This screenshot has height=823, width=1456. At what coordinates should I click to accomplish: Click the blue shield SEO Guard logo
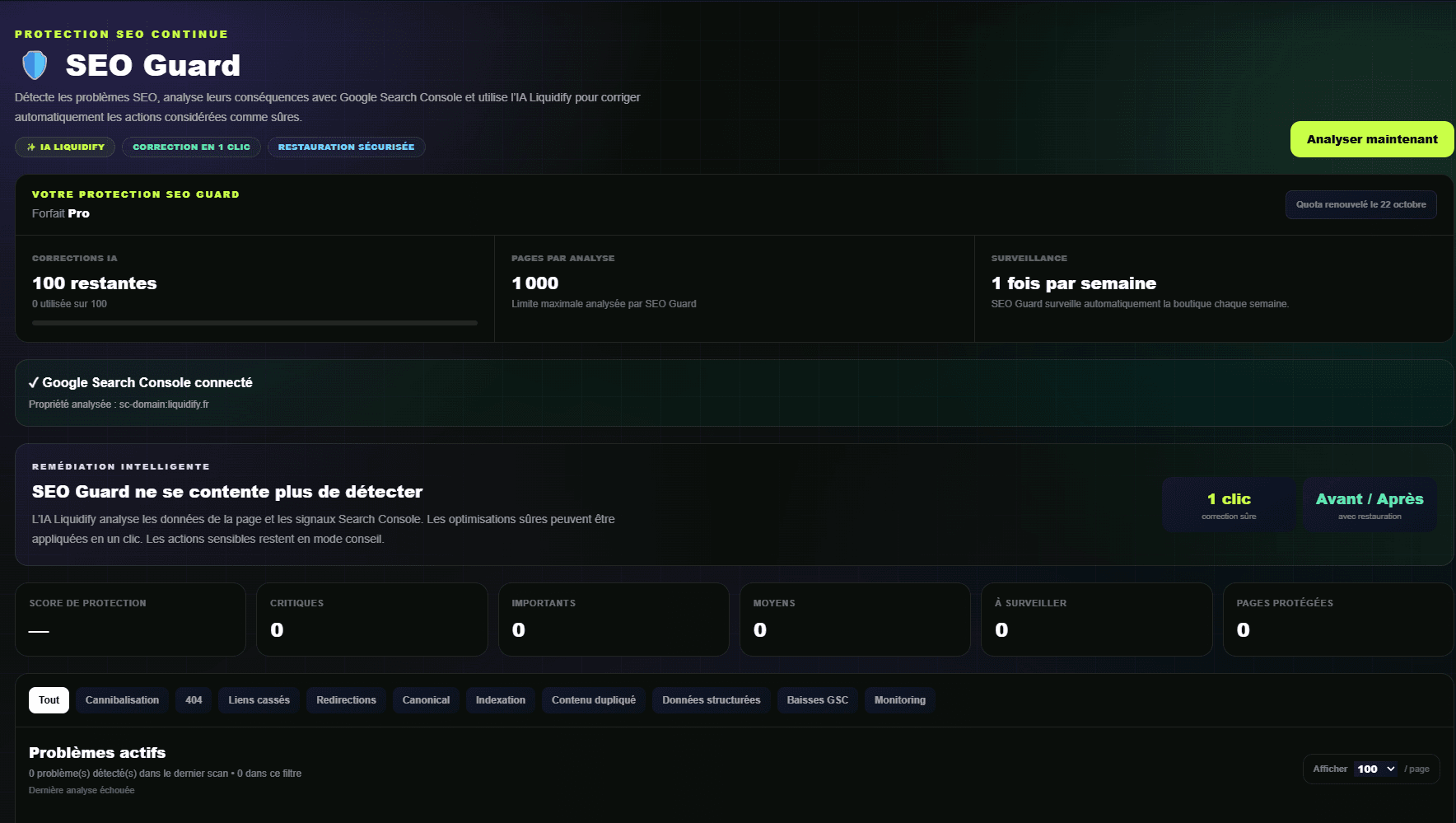point(35,65)
